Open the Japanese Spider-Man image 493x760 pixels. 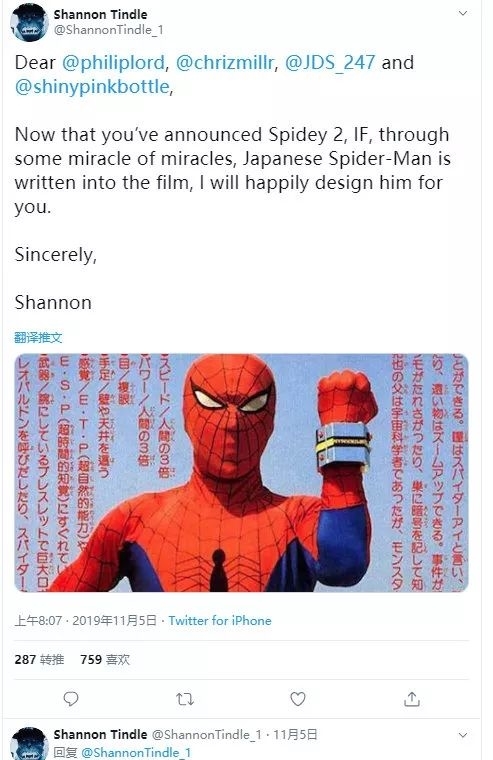(x=241, y=473)
